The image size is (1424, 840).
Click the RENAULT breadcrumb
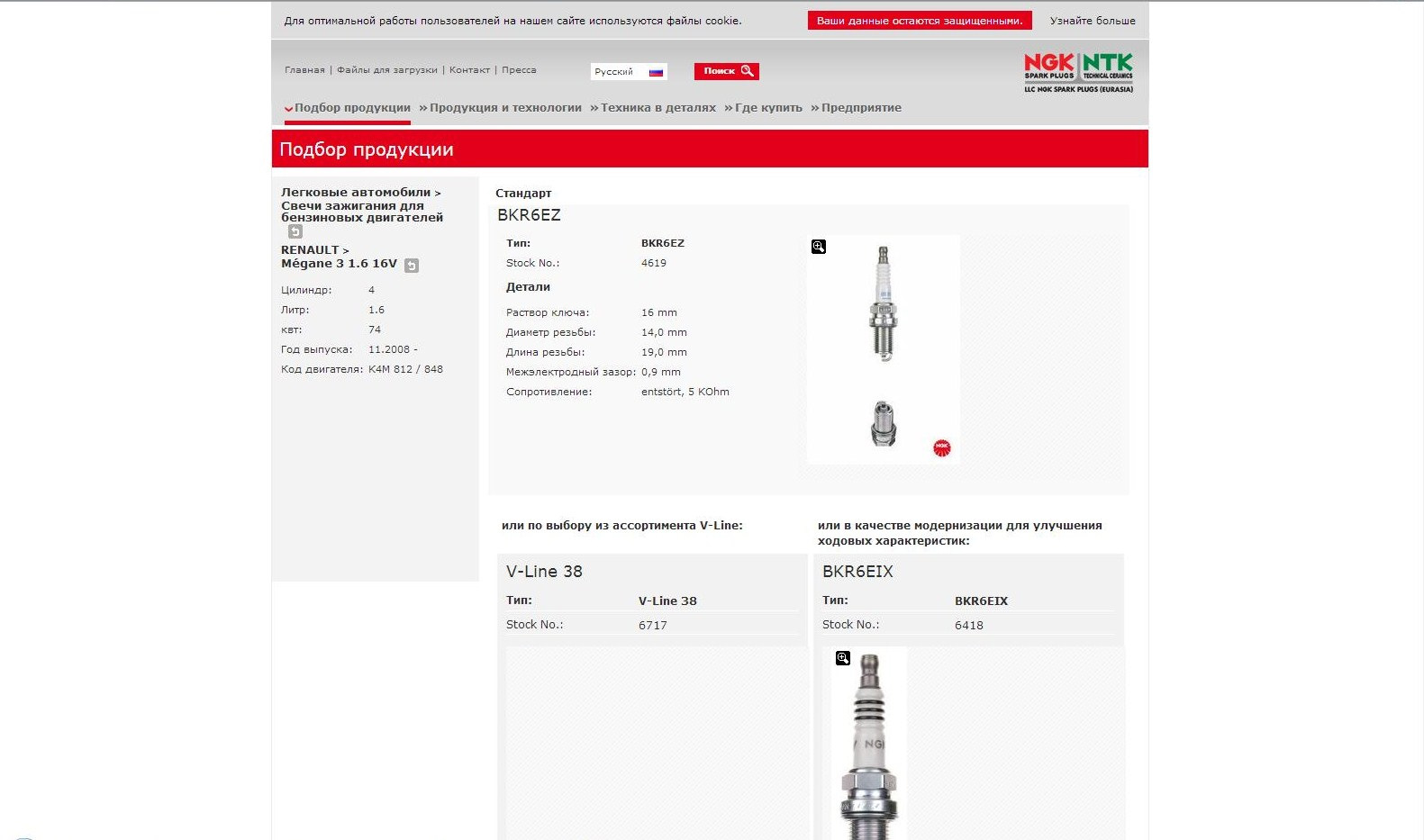(x=310, y=250)
